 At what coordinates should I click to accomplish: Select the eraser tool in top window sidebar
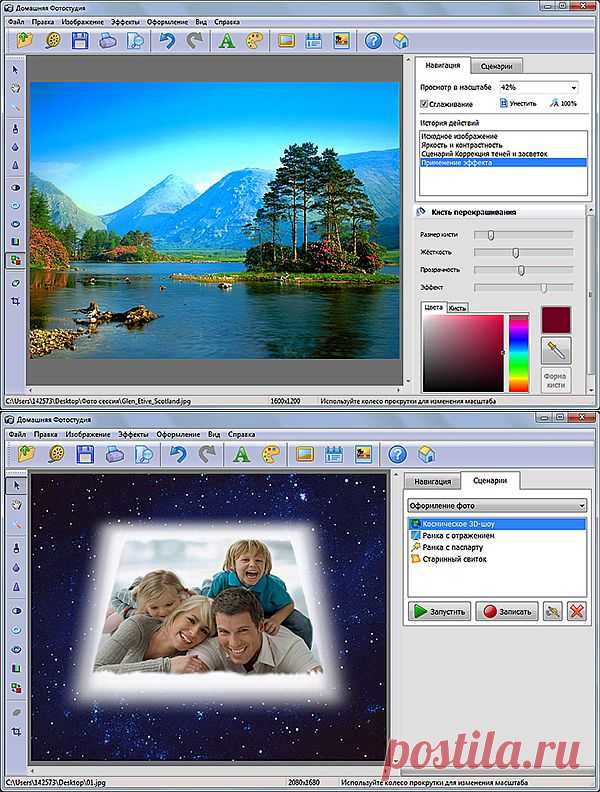(x=16, y=283)
